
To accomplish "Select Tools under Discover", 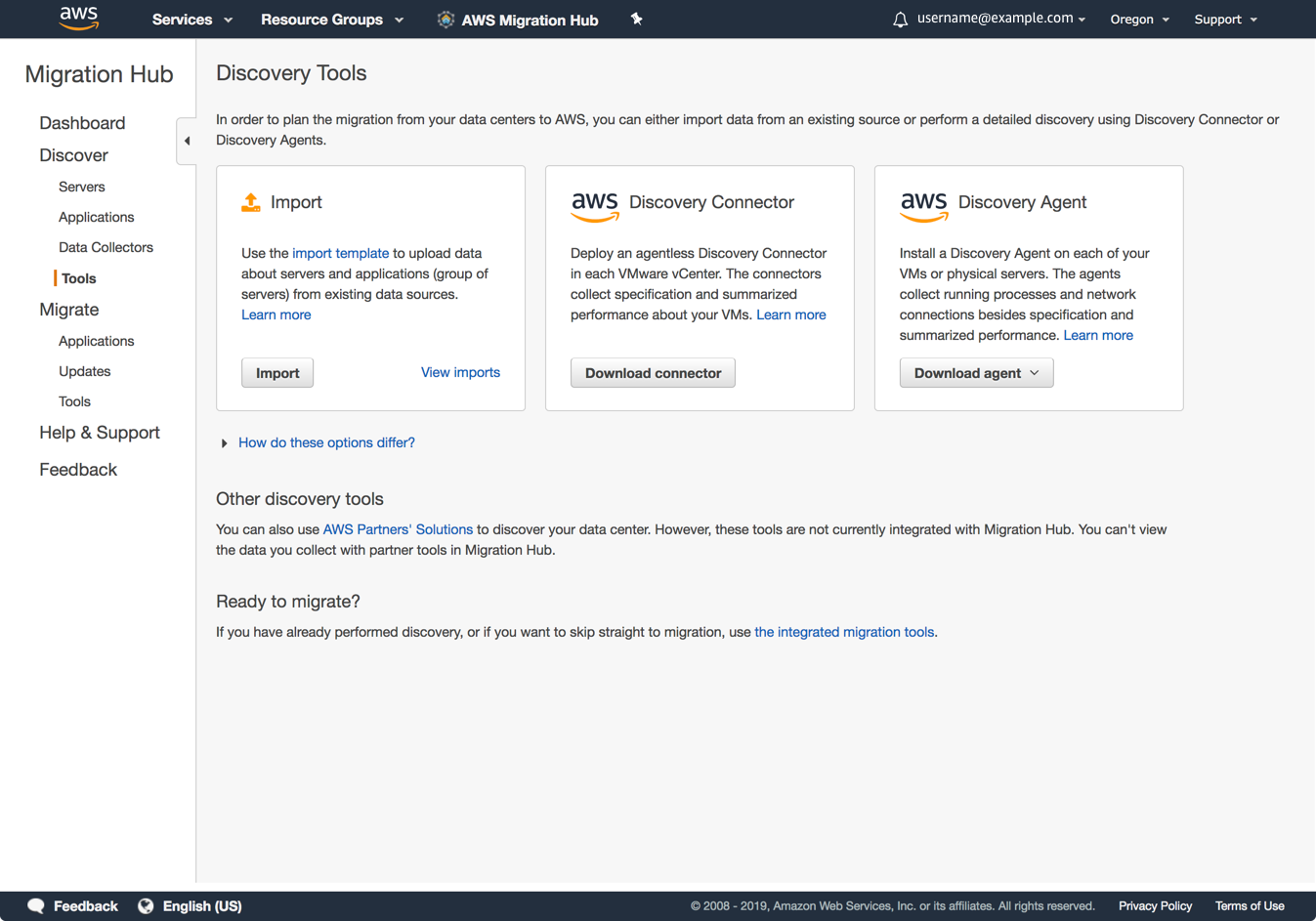I will (x=78, y=278).
